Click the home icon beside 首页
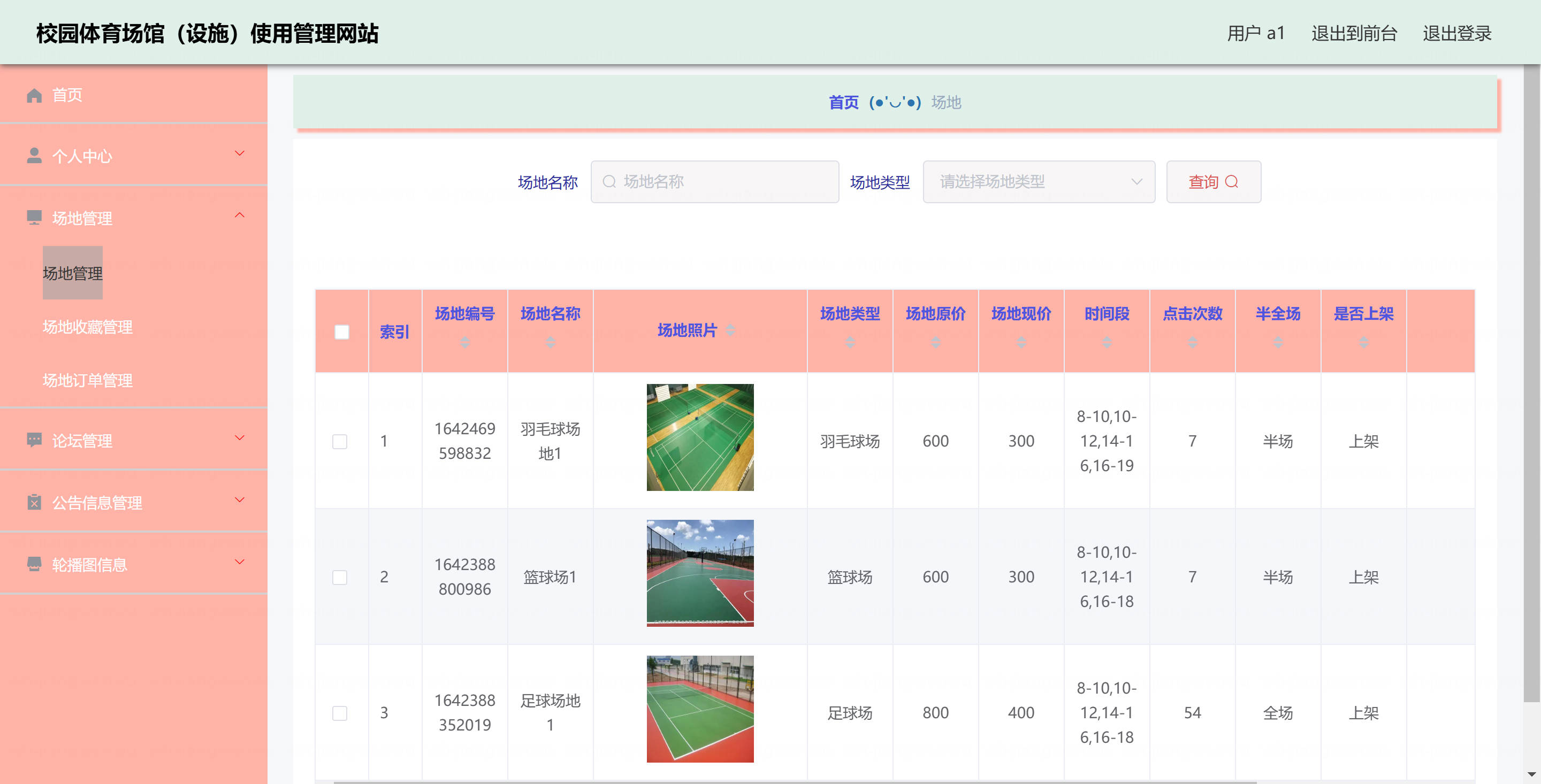1541x784 pixels. pyautogui.click(x=34, y=95)
